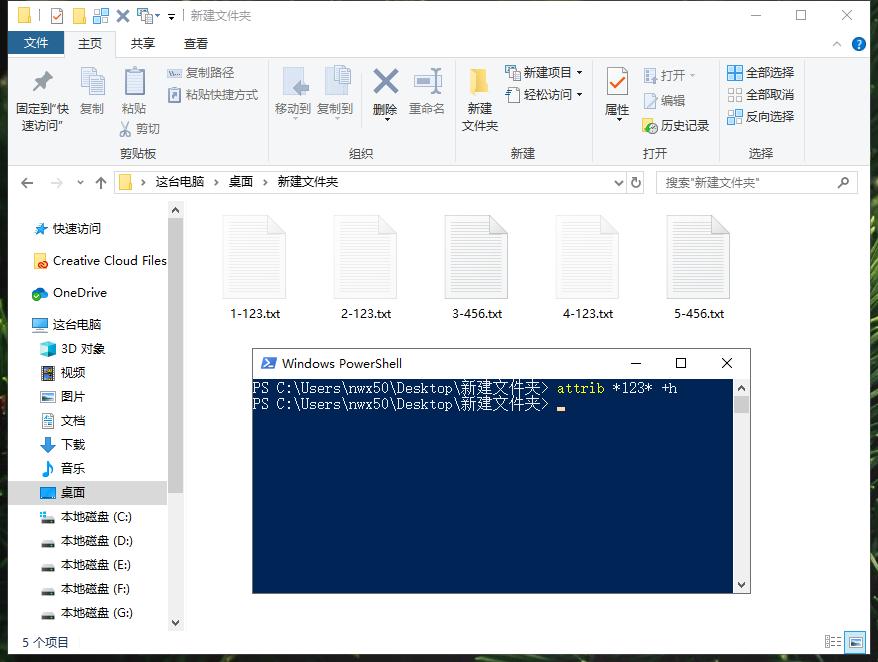
Task: Switch to details view in status bar
Action: pyautogui.click(x=833, y=642)
